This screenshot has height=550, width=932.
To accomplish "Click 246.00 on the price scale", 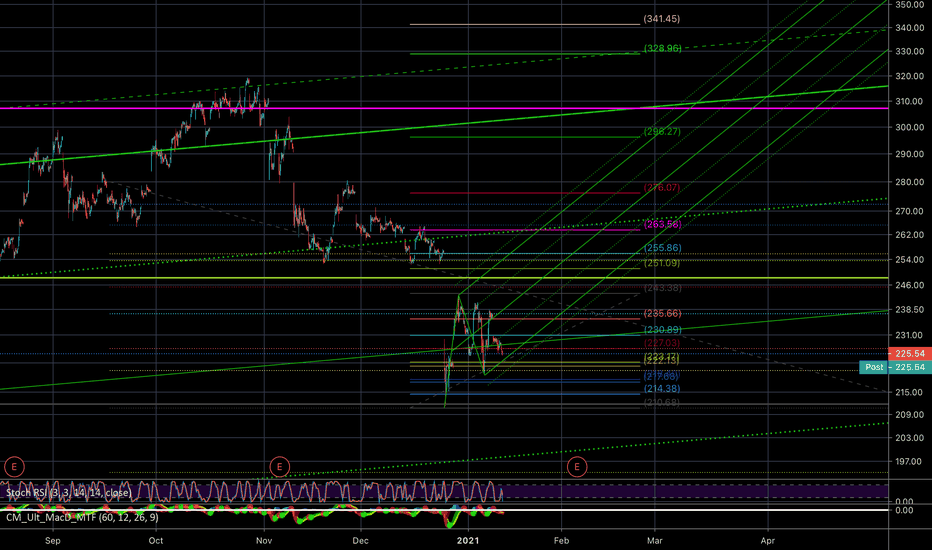I will pos(909,285).
